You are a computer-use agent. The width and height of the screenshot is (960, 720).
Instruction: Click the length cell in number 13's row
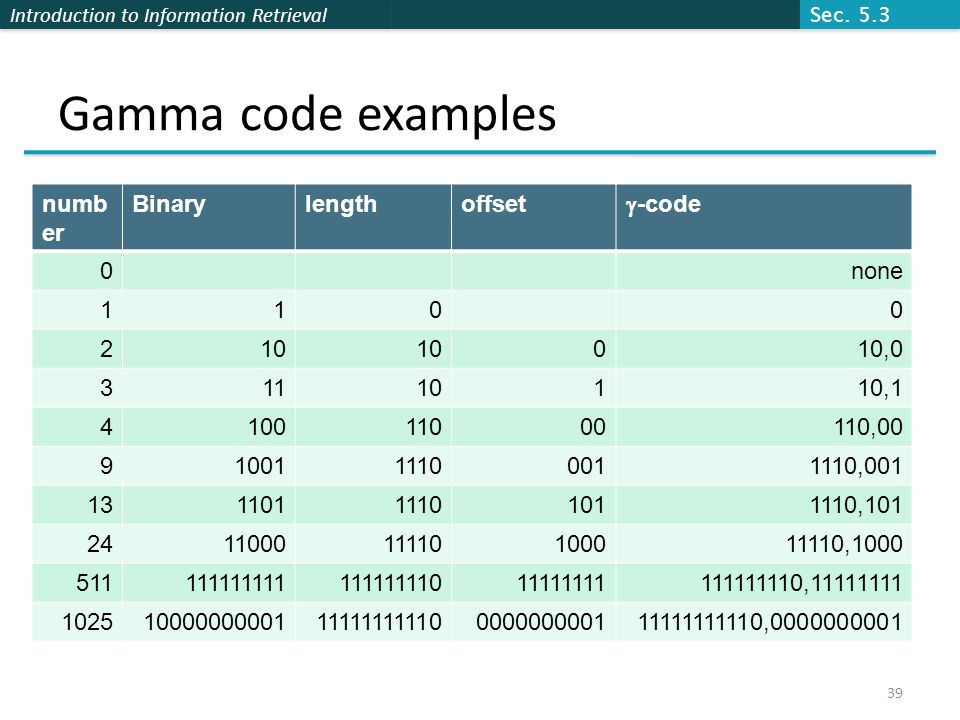coord(373,505)
